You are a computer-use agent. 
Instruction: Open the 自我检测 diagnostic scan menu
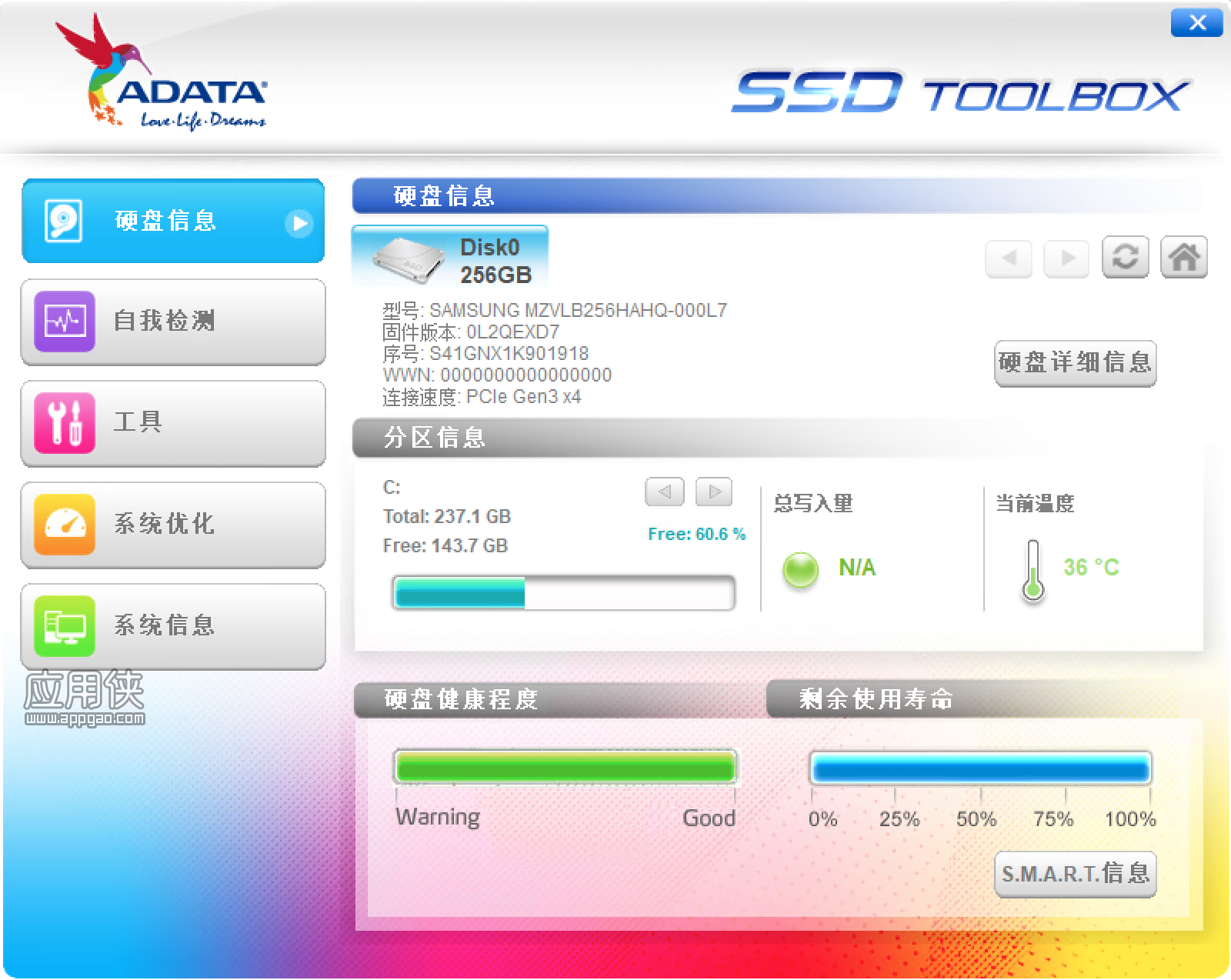coord(173,322)
